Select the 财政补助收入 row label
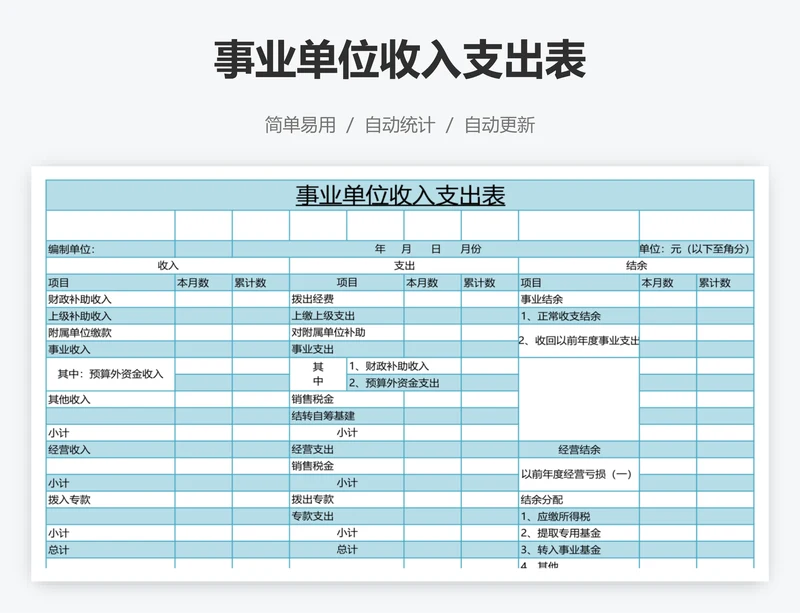The width and height of the screenshot is (800, 613). tap(111, 299)
